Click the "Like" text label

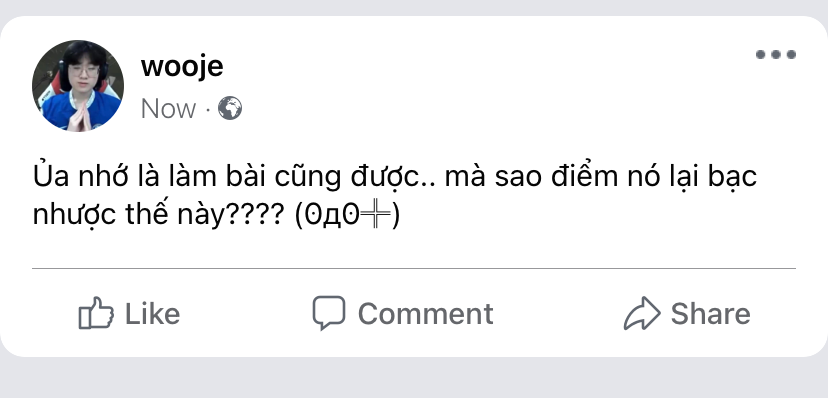click(152, 314)
